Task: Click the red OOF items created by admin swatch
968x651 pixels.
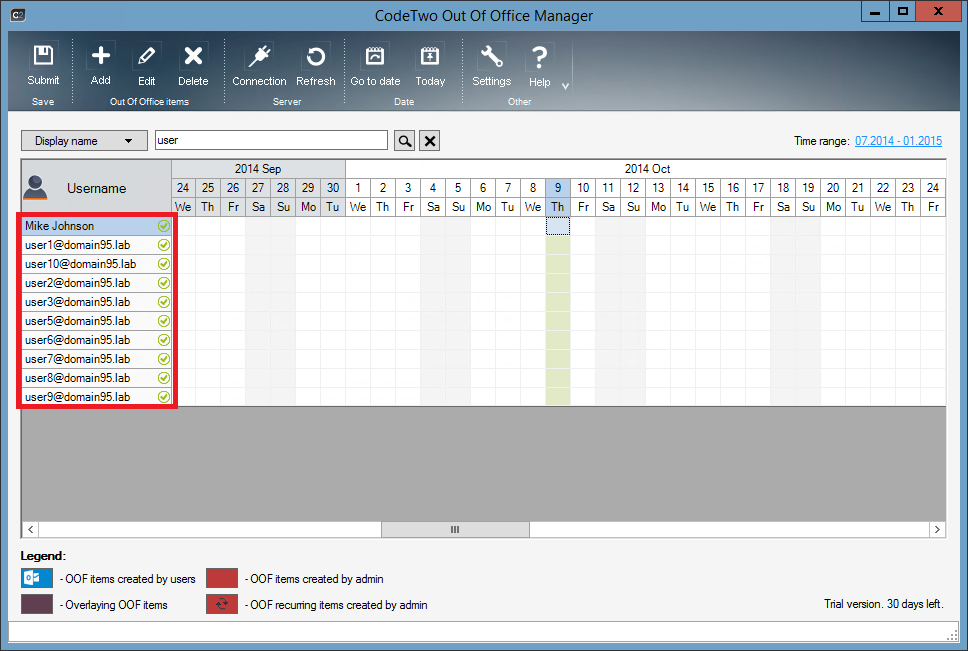Action: (222, 578)
